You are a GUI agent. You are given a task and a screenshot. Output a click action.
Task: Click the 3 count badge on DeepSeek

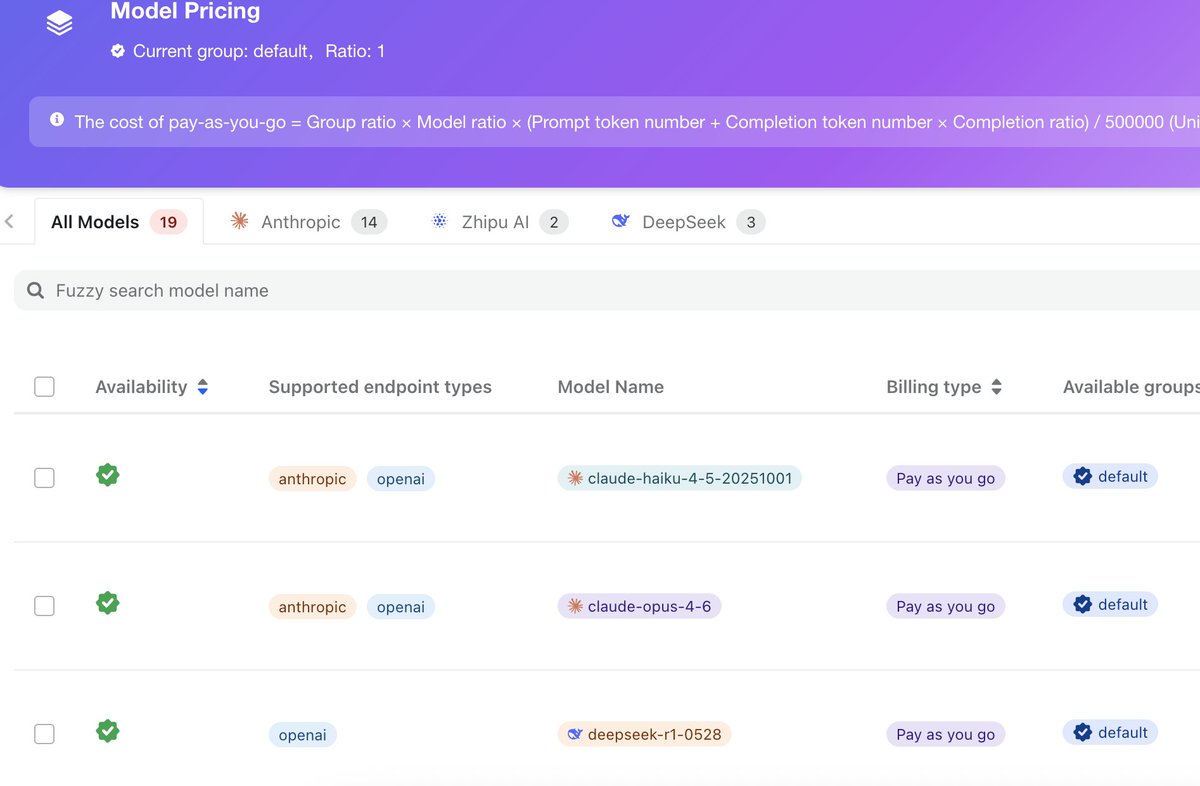pos(751,222)
